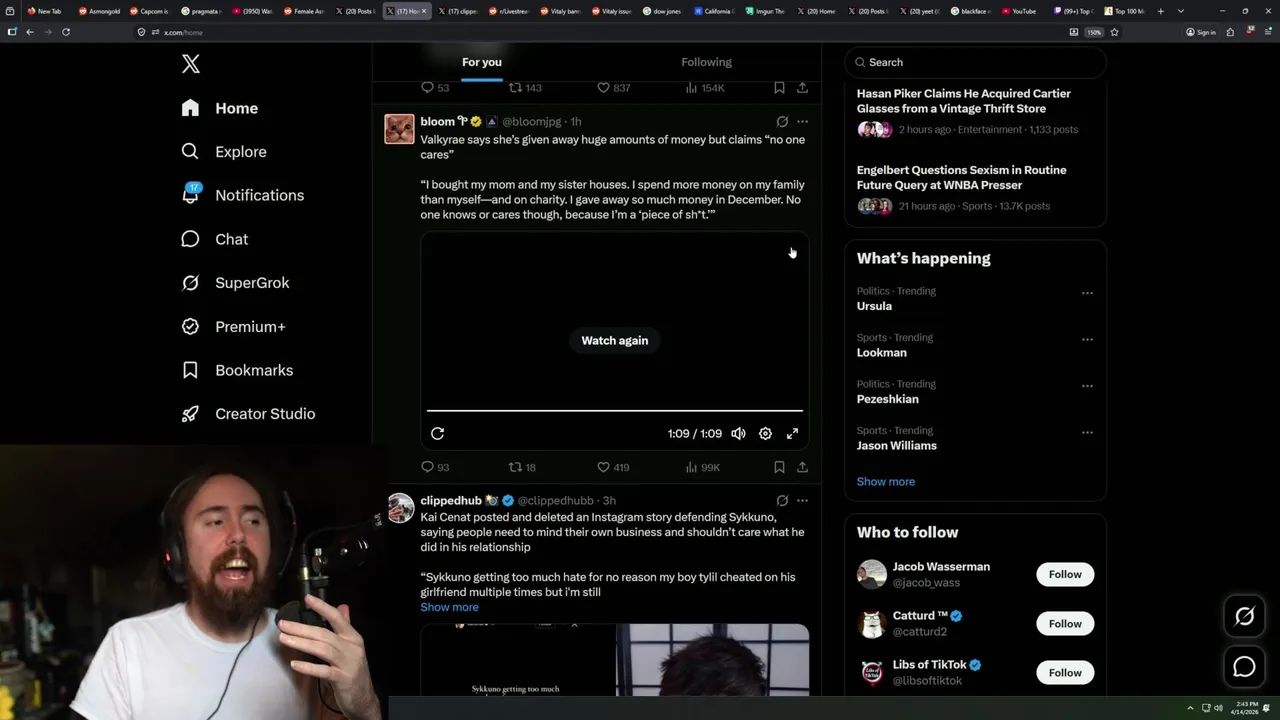
Task: Reply to top post with 53 replies
Action: [435, 88]
